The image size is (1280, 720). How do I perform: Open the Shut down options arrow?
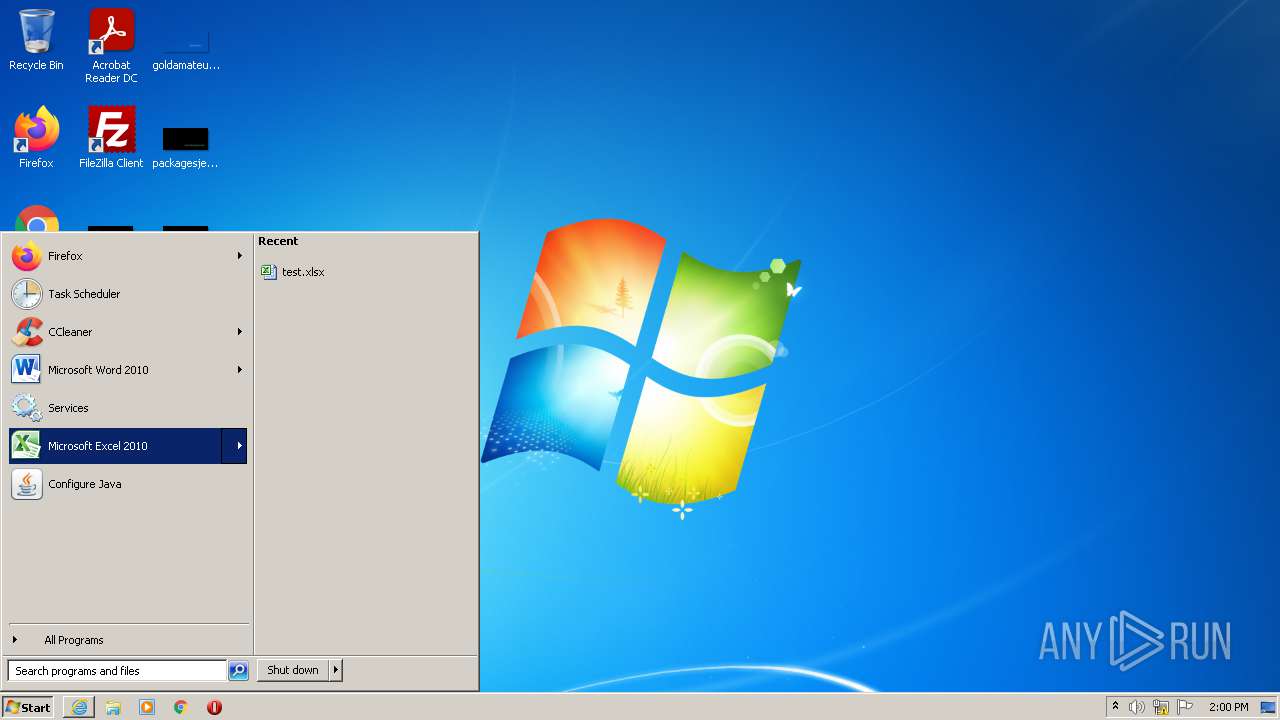[x=336, y=670]
